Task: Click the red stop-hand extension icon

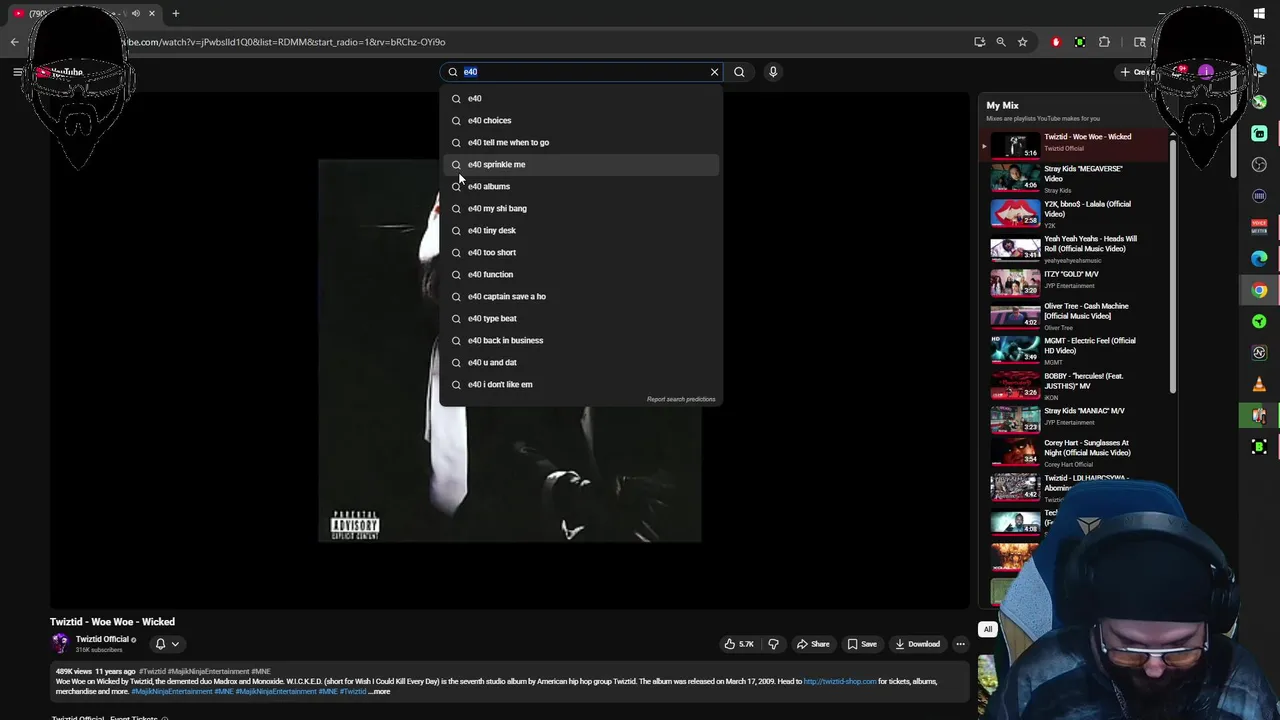Action: coord(1056,42)
